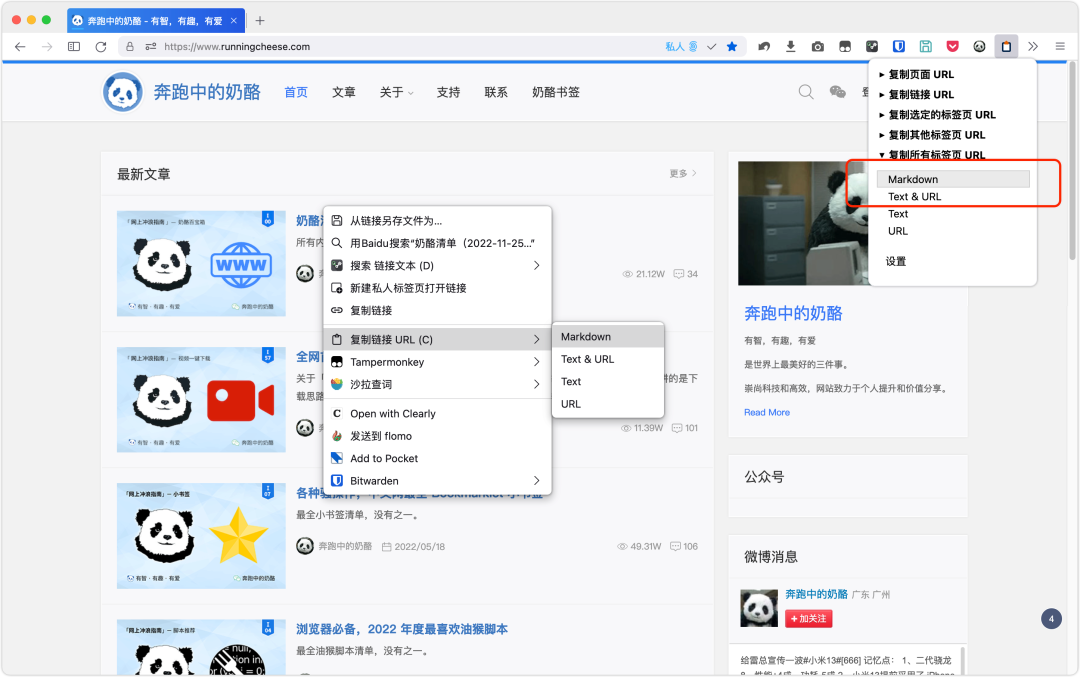Select 新建私人标签页打开链接 context item
This screenshot has height=677, width=1080.
click(437, 288)
